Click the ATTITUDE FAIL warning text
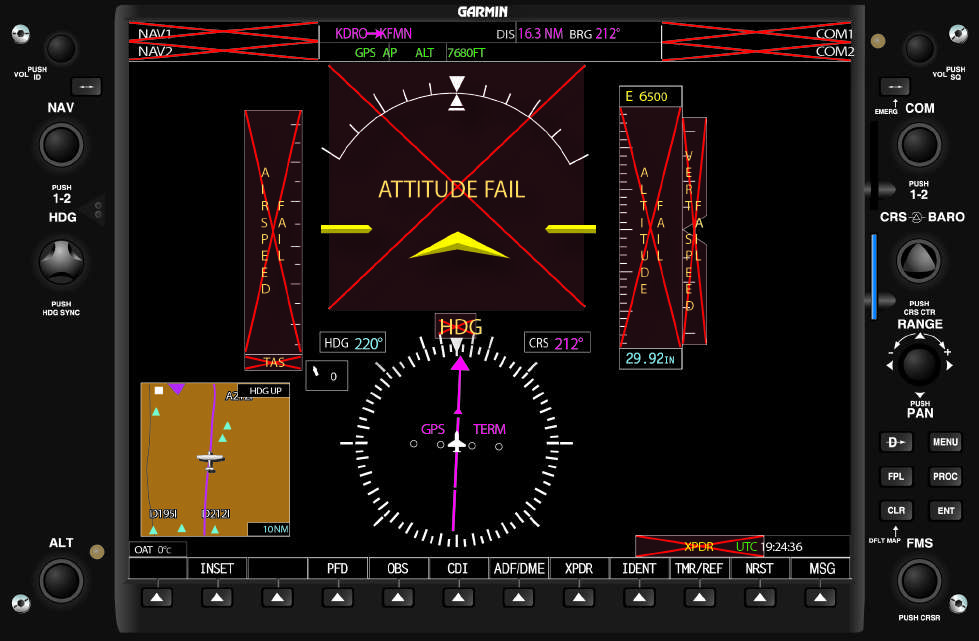The image size is (979, 641). 451,189
